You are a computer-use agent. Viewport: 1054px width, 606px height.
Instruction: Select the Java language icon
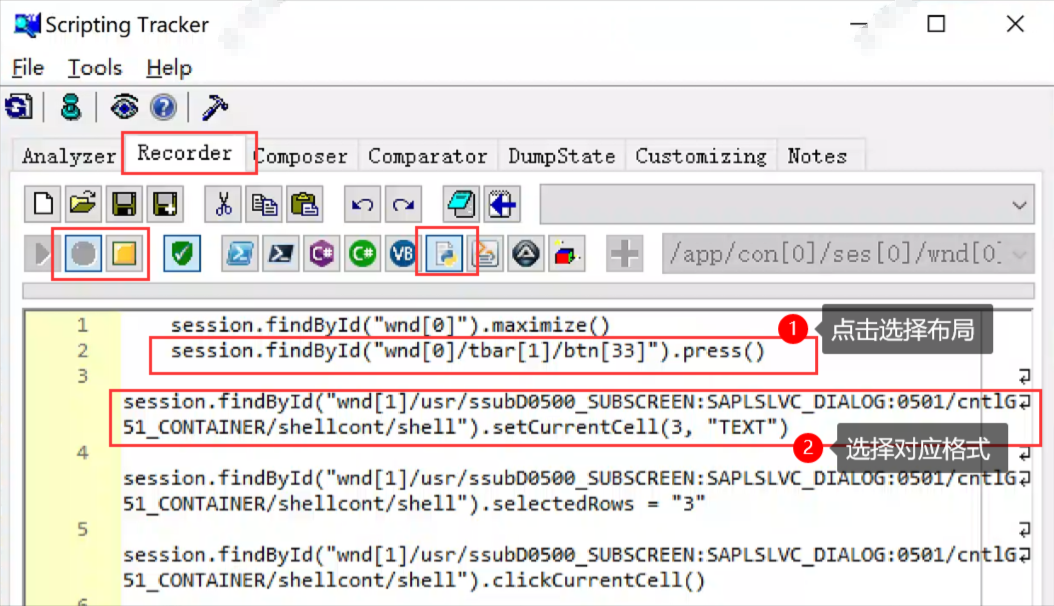point(485,254)
